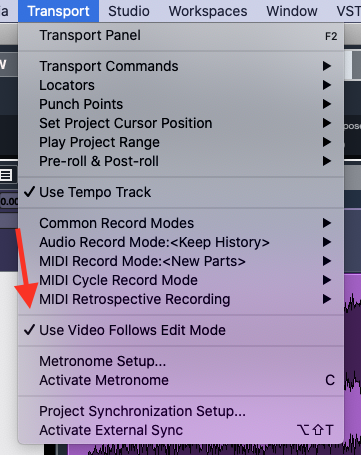Screen dimensions: 361x455
Task: Expand the Locators submenu
Action: (181, 85)
